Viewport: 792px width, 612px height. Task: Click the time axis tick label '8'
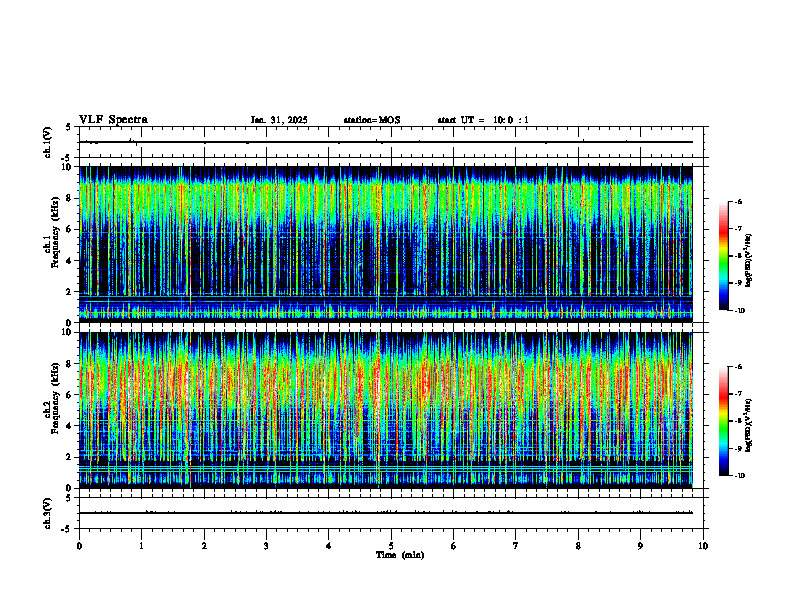578,546
